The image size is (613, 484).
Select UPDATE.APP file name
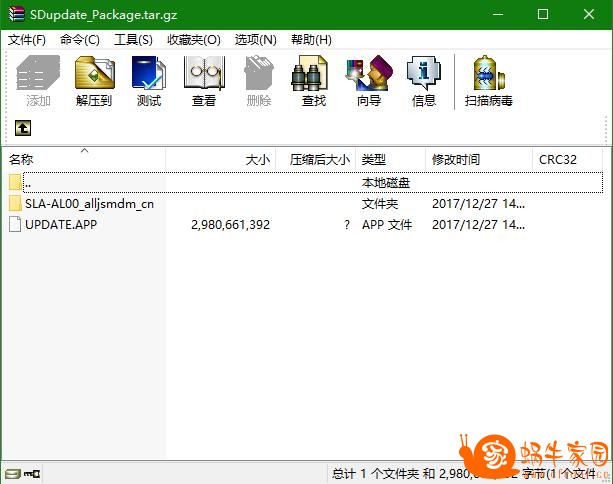pyautogui.click(x=61, y=224)
